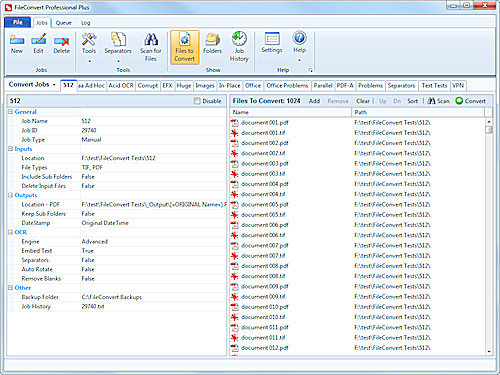Switch to the Log ribbon tab
500x375 pixels.
point(86,23)
